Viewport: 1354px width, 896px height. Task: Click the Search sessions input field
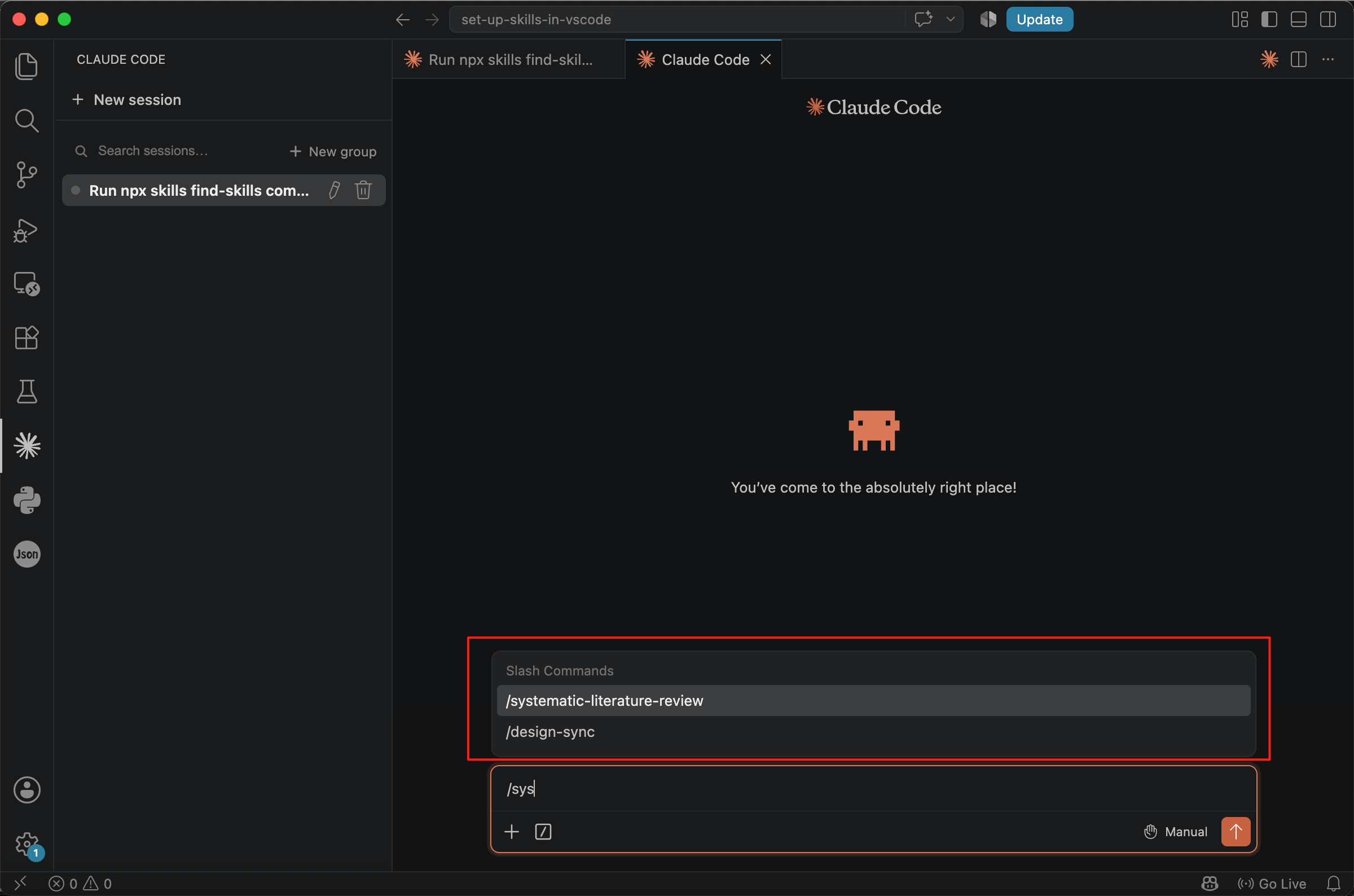[x=177, y=151]
